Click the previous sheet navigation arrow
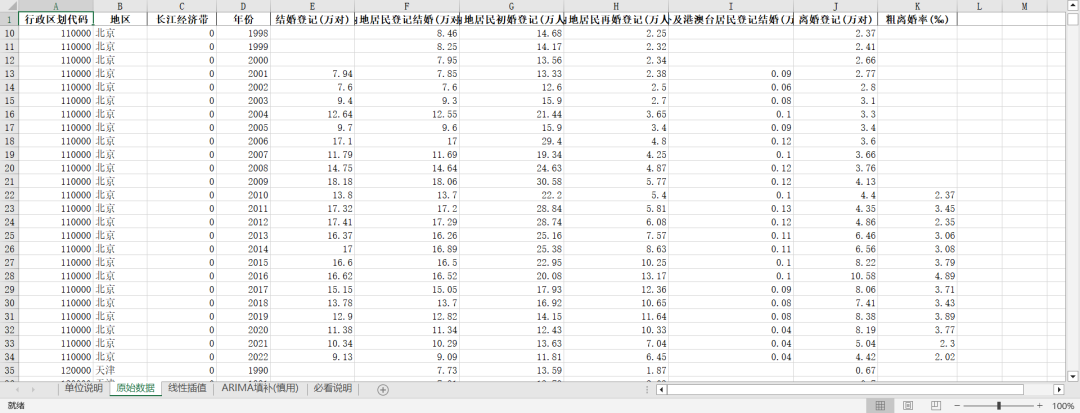 17,390
